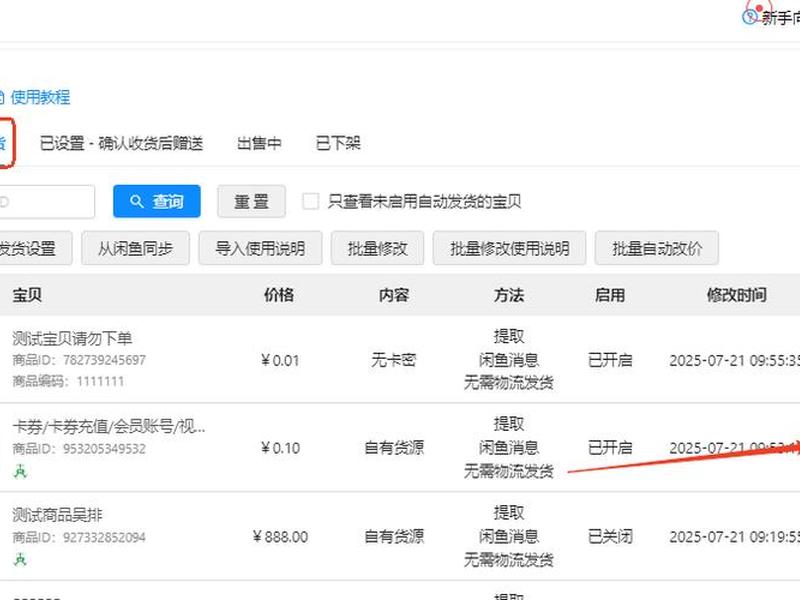
Task: Click the magnifier icon in 查询 button
Action: coord(136,202)
